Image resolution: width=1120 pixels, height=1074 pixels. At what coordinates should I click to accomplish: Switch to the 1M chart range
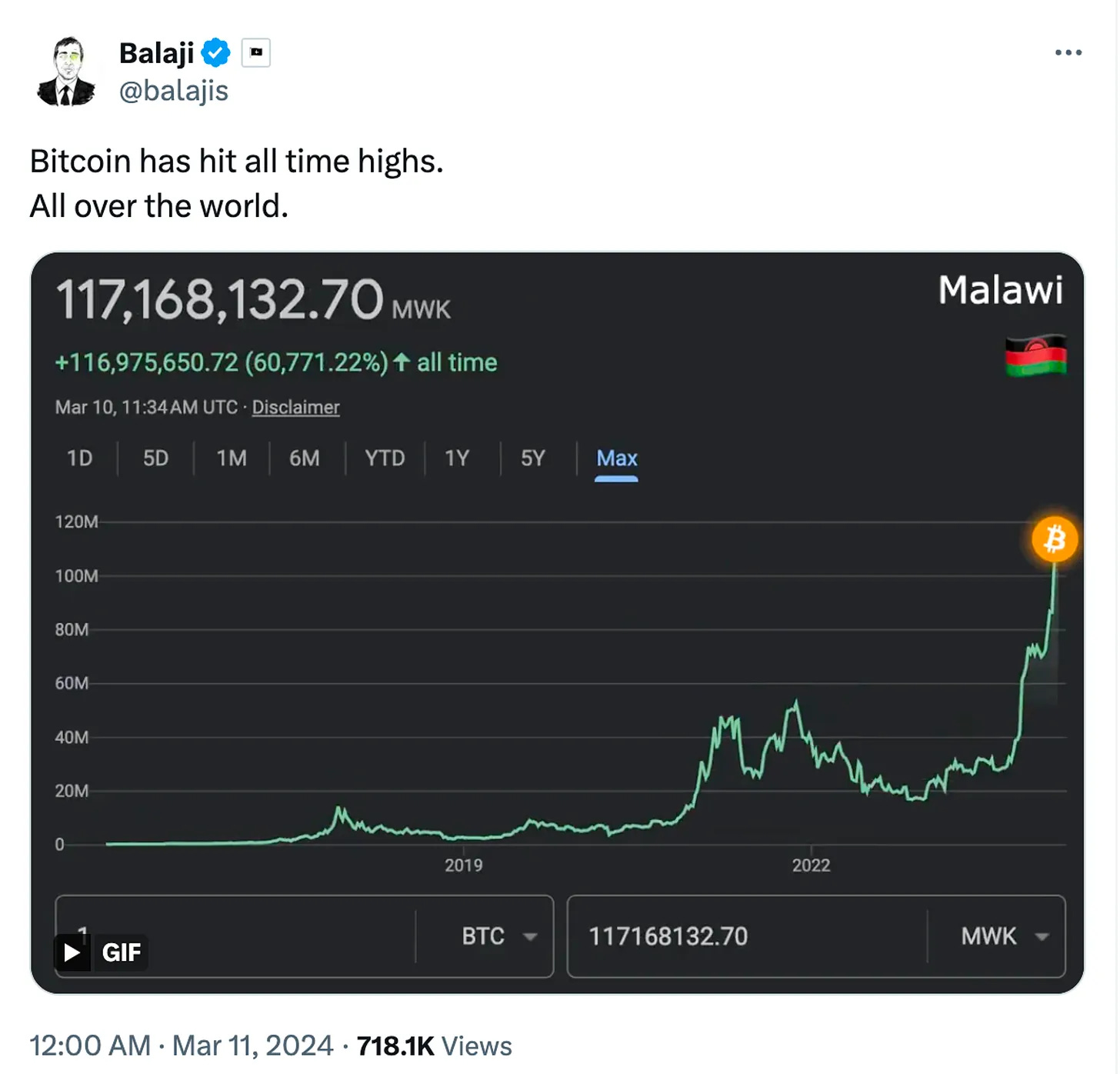(x=232, y=459)
